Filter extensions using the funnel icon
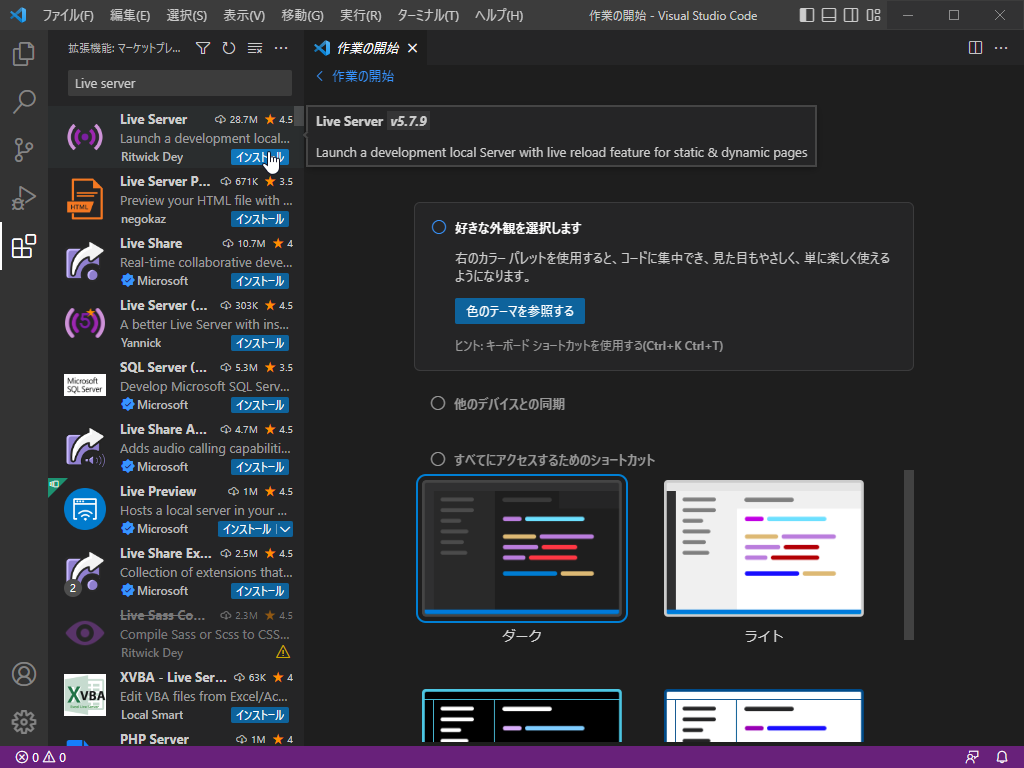The height and width of the screenshot is (768, 1024). [203, 48]
